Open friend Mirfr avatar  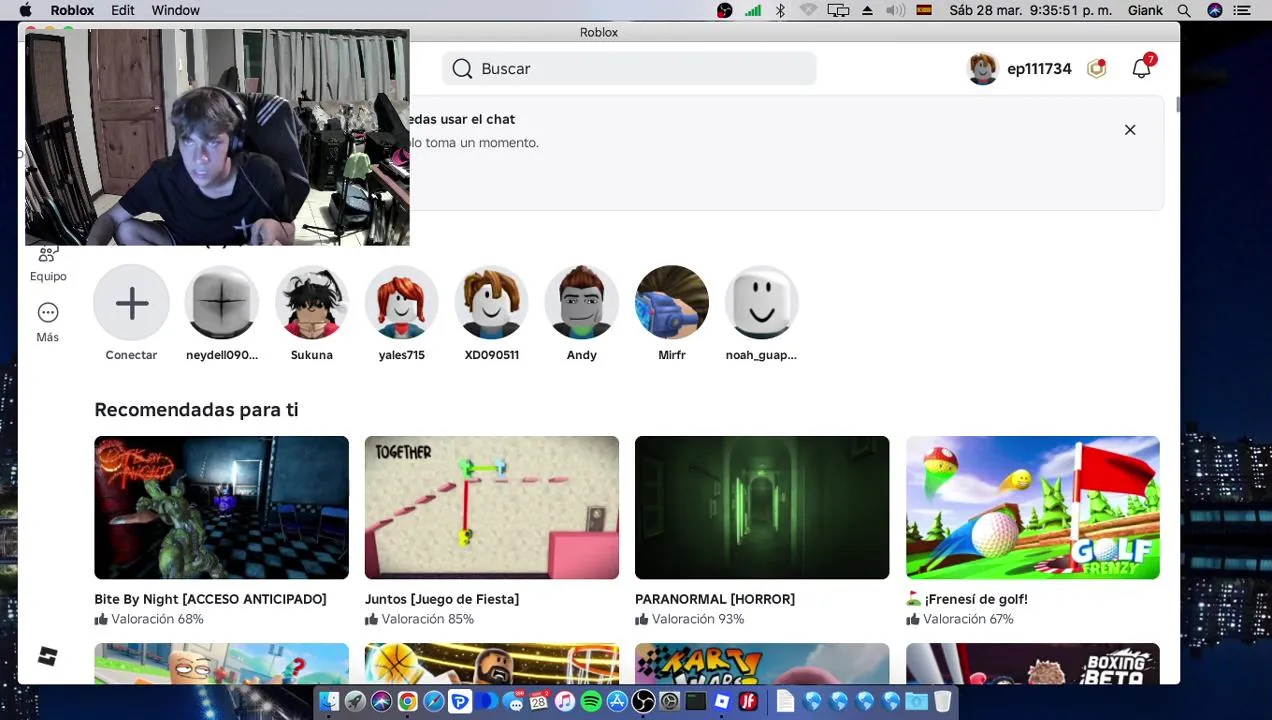(671, 303)
